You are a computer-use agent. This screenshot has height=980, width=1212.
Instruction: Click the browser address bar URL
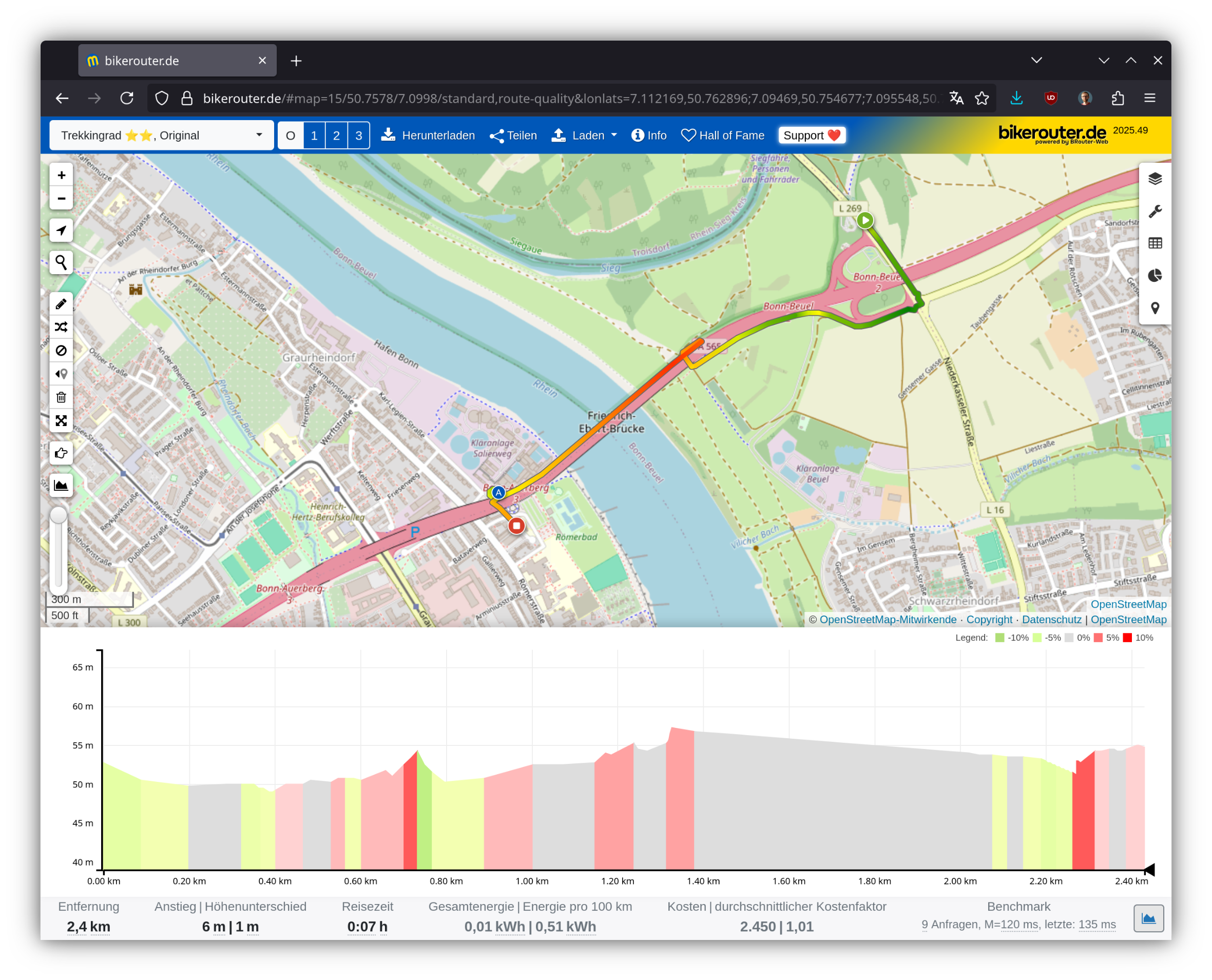click(x=570, y=98)
